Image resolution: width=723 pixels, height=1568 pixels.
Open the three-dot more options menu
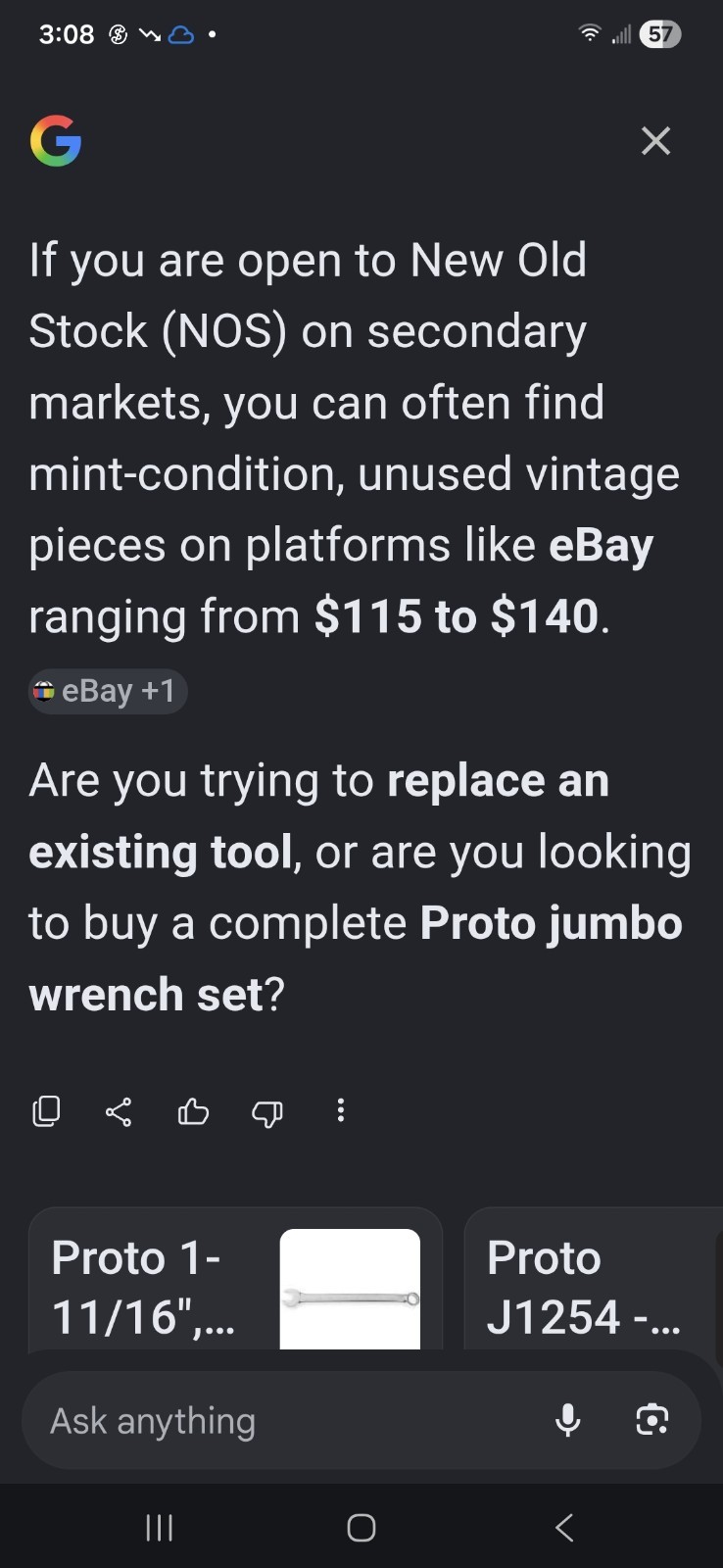click(x=340, y=1110)
